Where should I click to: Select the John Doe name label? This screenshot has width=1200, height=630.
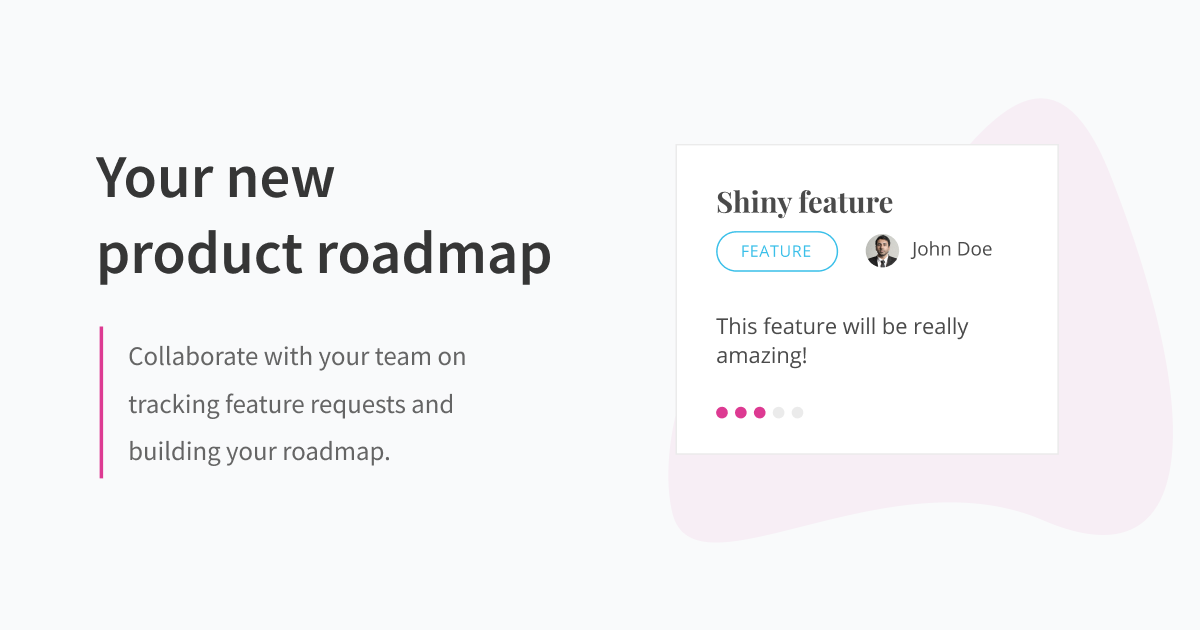pos(952,250)
